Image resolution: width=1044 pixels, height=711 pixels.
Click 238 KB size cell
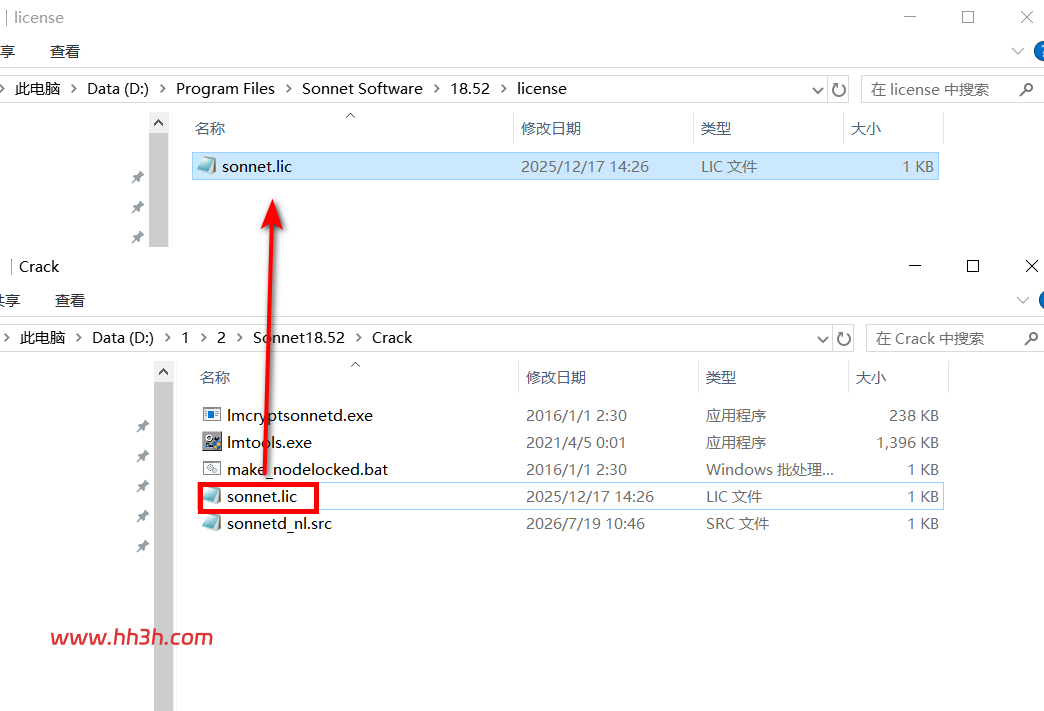[914, 415]
